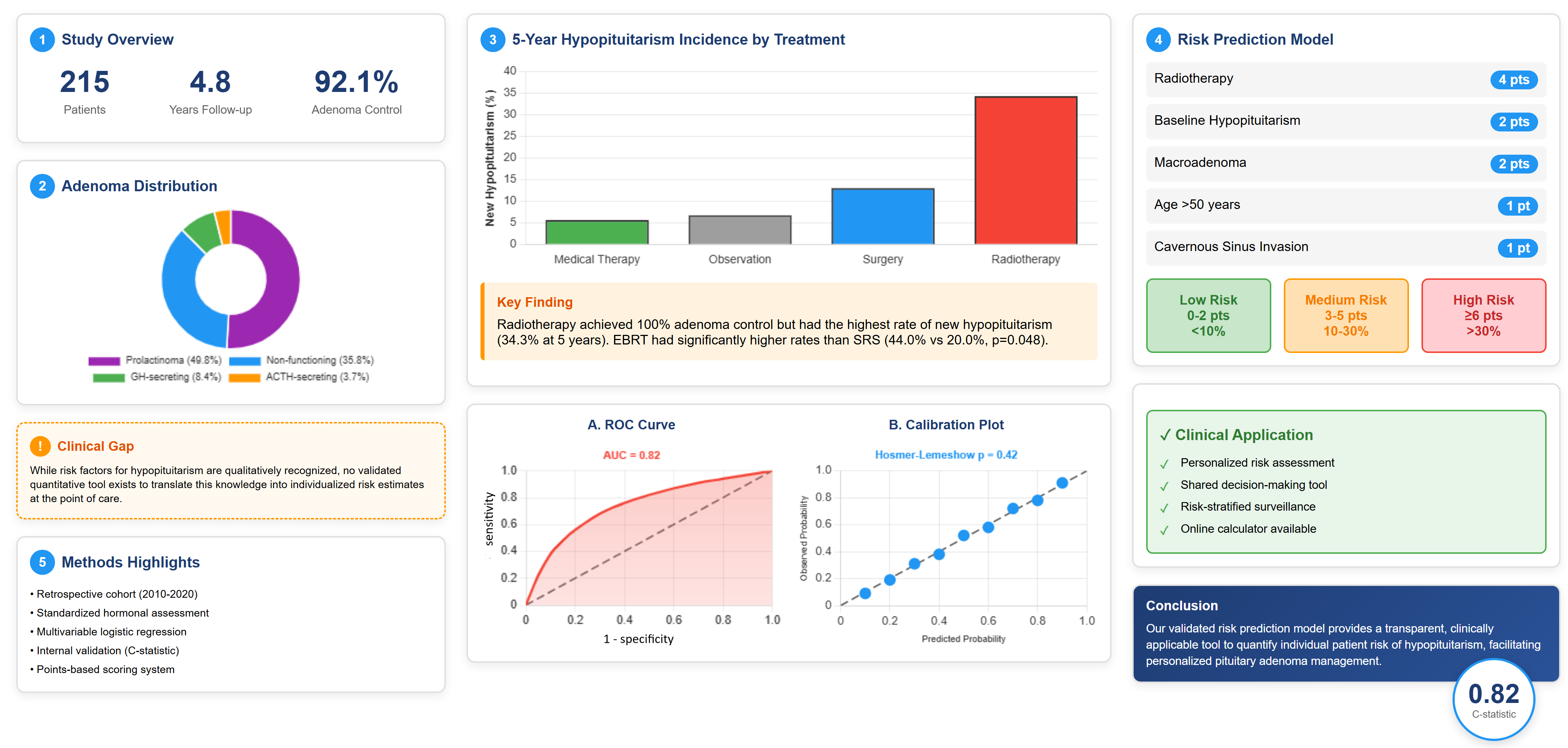Click checkmark next to Online calculator available
This screenshot has width=1568, height=748.
click(x=1164, y=529)
